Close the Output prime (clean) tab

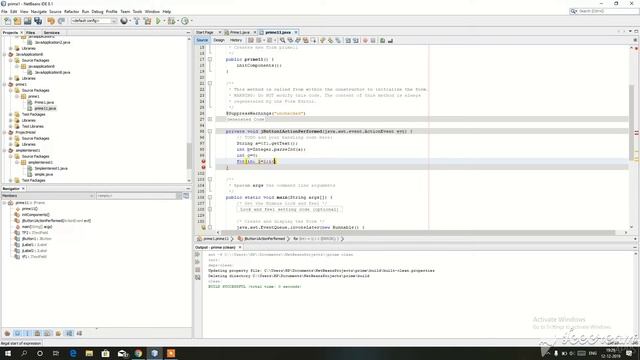(240, 247)
